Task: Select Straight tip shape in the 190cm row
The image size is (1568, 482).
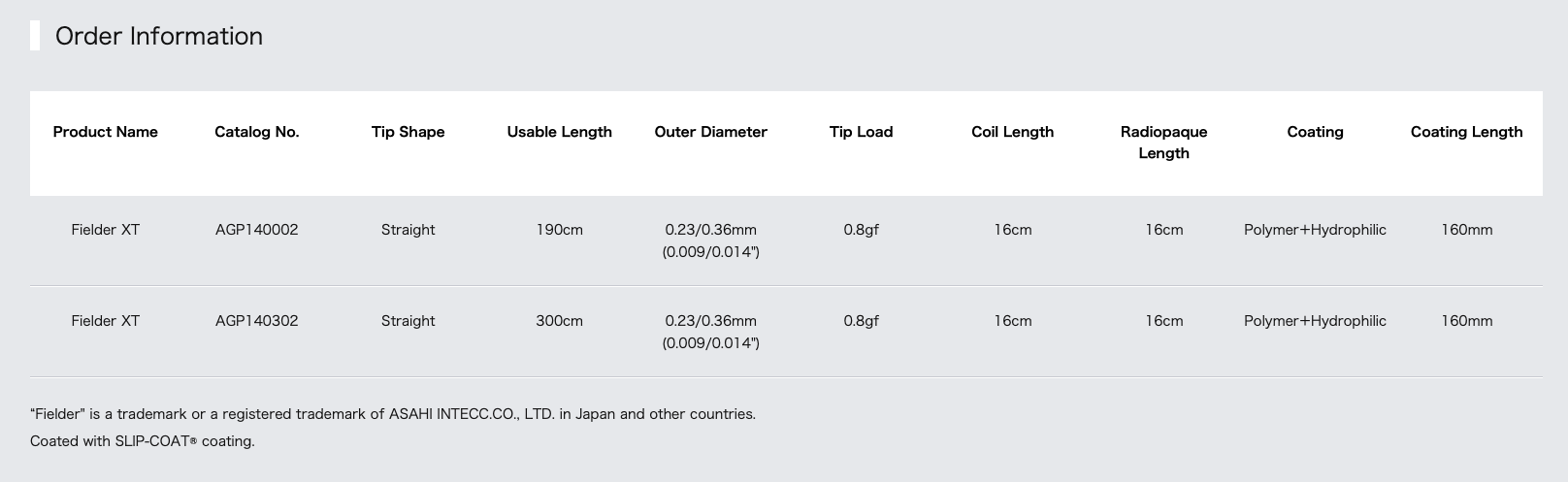Action: [408, 230]
